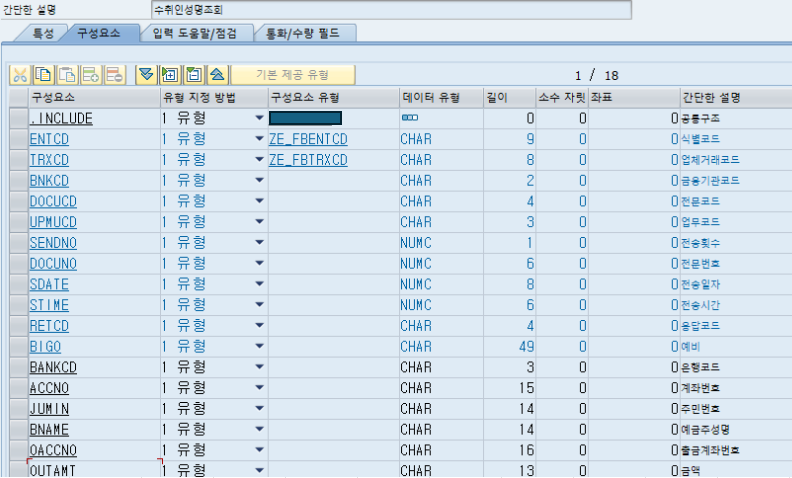Click the select-all corner box beside 구성요소 header
Image resolution: width=792 pixels, height=478 pixels.
tap(19, 98)
